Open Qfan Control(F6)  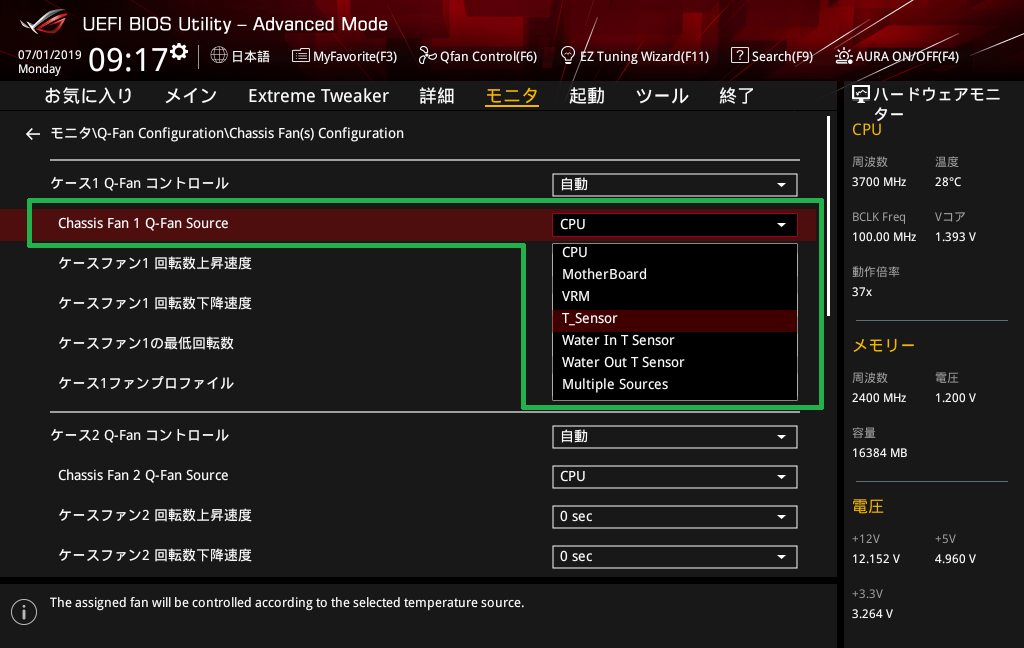[477, 56]
